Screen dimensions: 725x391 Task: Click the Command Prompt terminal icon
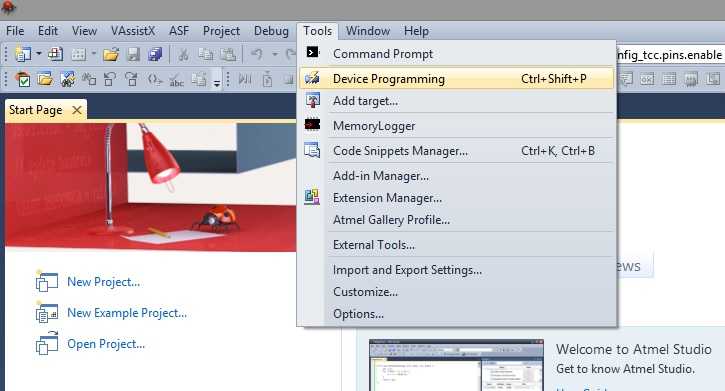[x=313, y=52]
